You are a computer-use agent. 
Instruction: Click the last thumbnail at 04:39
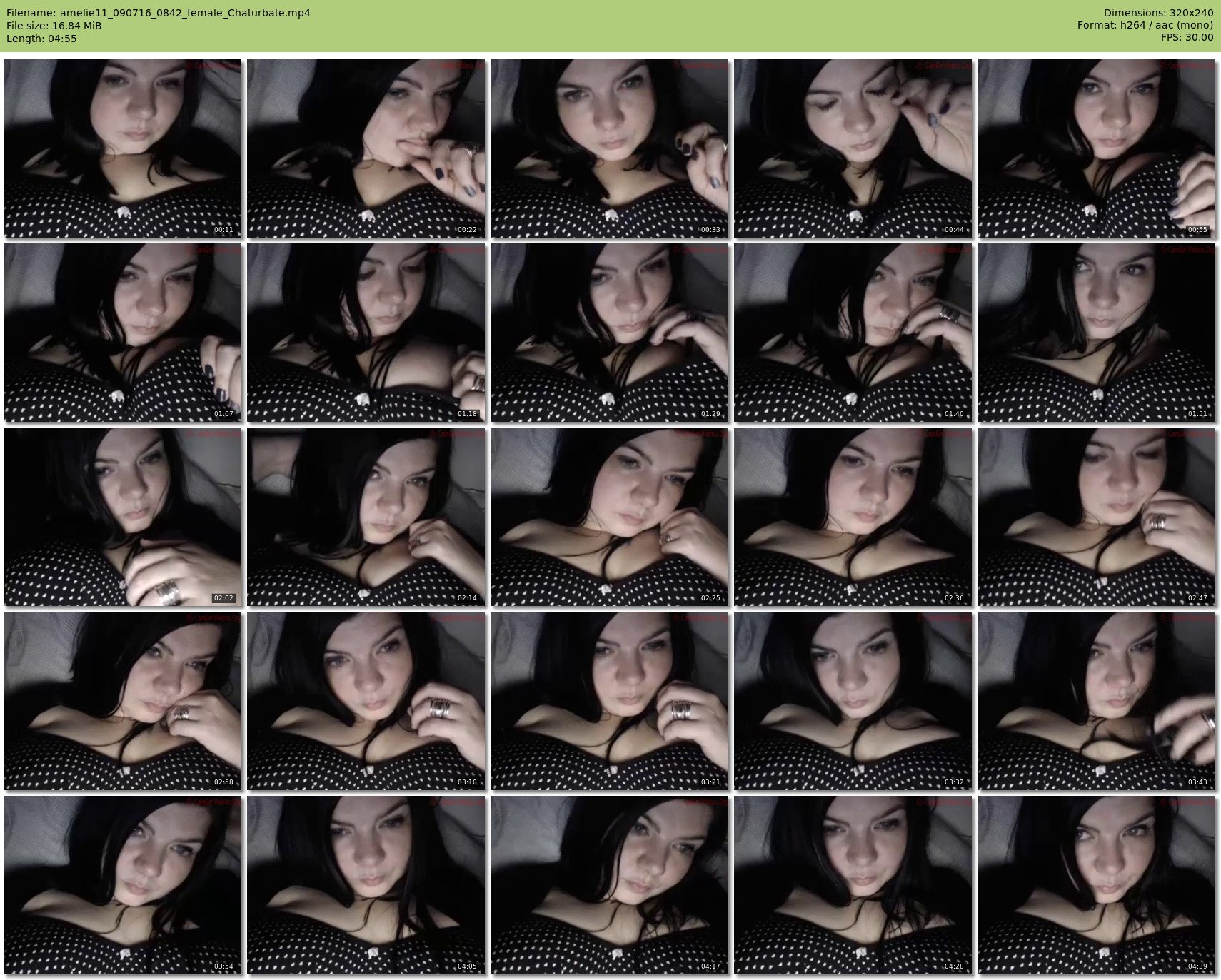[1096, 885]
